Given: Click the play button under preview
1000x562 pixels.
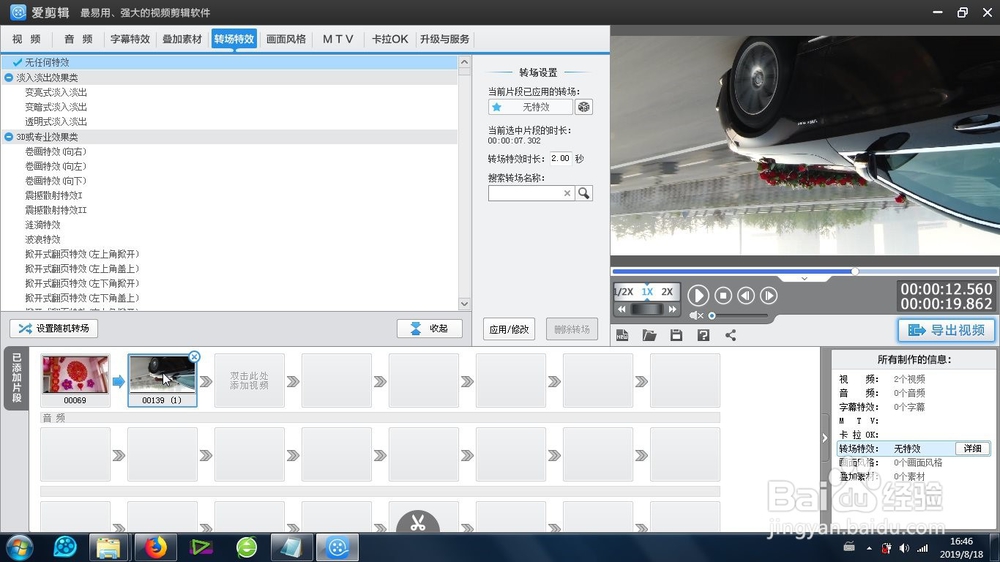Looking at the screenshot, I should click(x=698, y=295).
